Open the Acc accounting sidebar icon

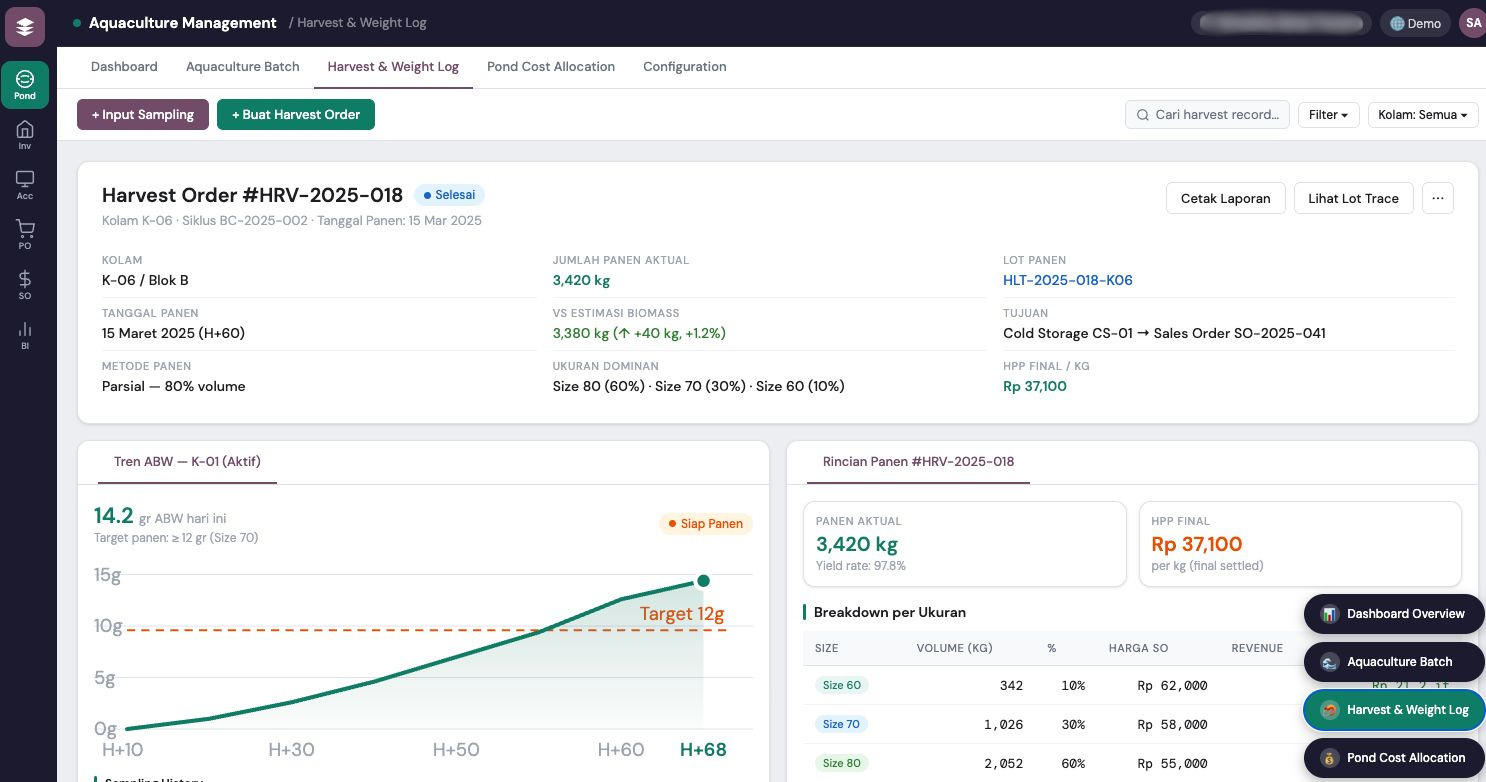tap(25, 185)
